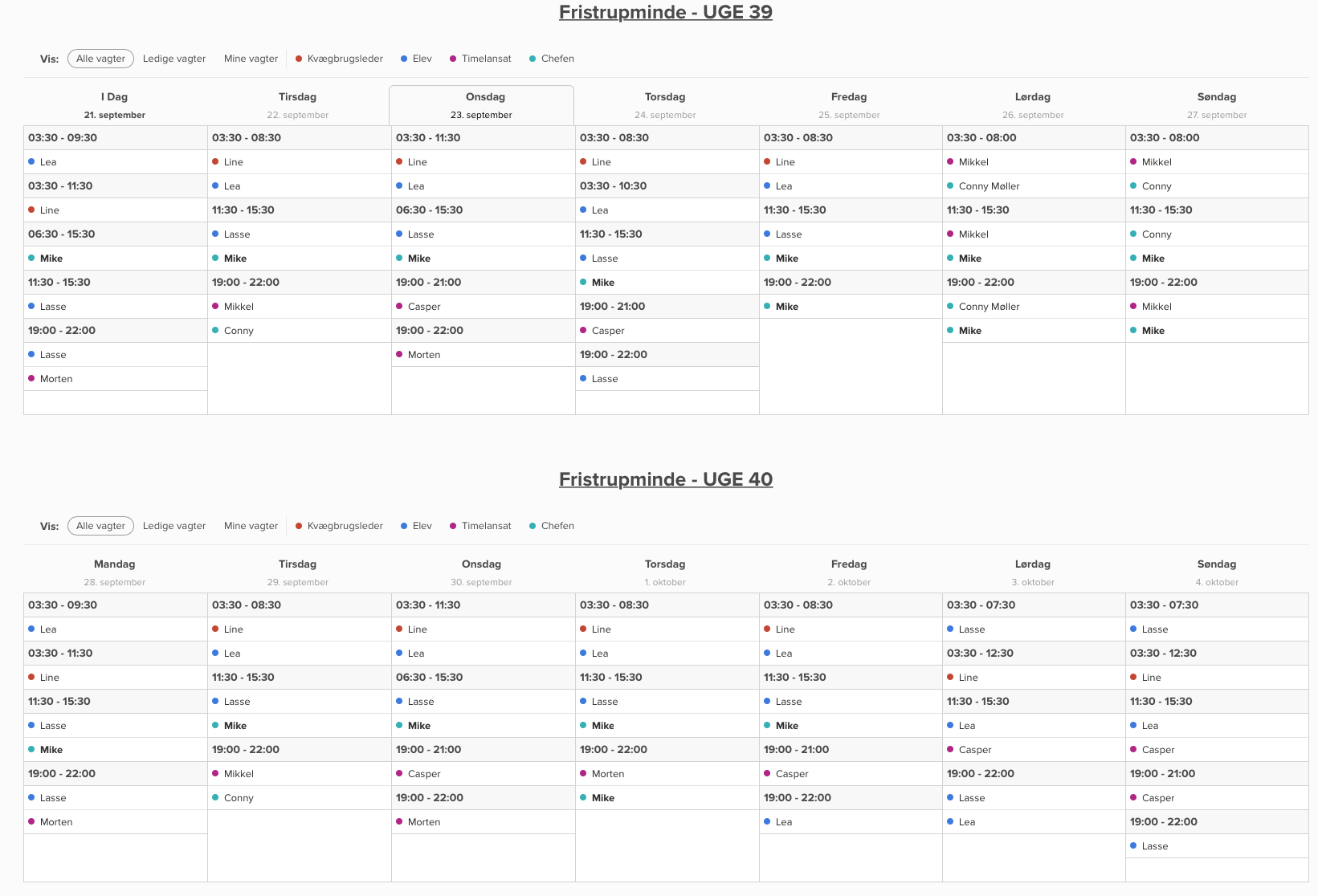Open the Fristrupminde - UGE 40 heading link
1318x896 pixels.
[665, 479]
